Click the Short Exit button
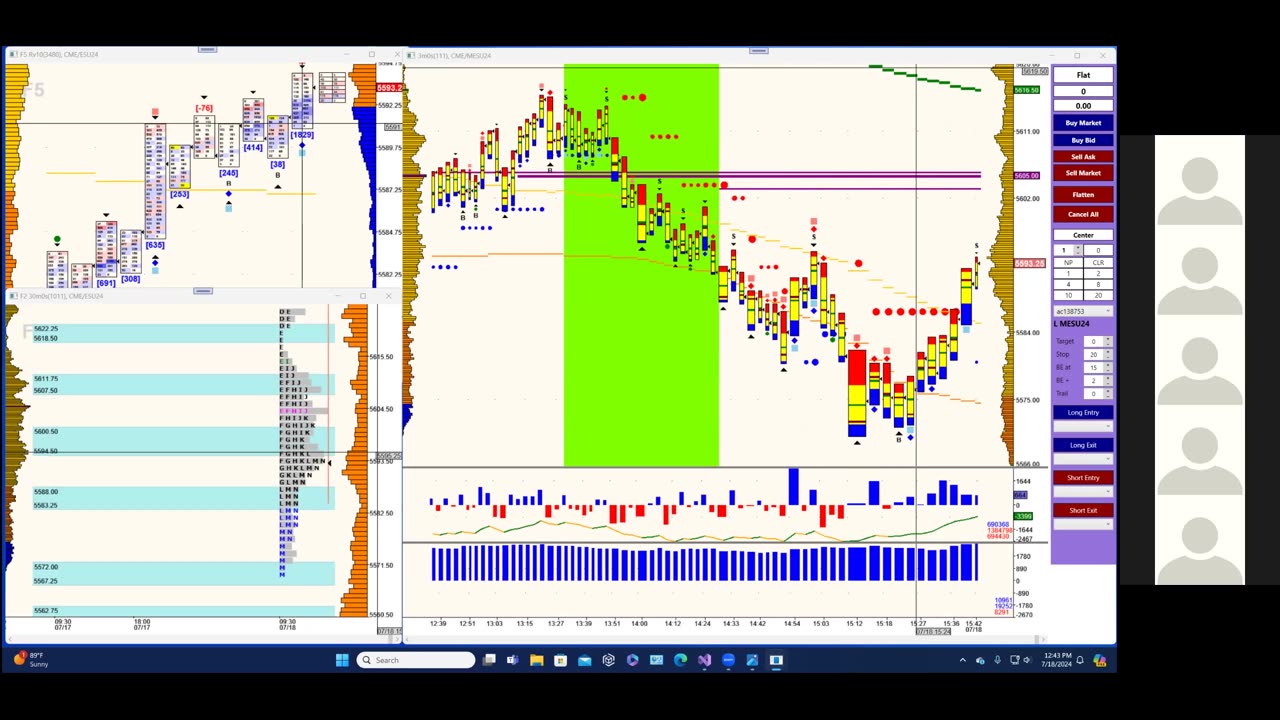 pos(1083,510)
